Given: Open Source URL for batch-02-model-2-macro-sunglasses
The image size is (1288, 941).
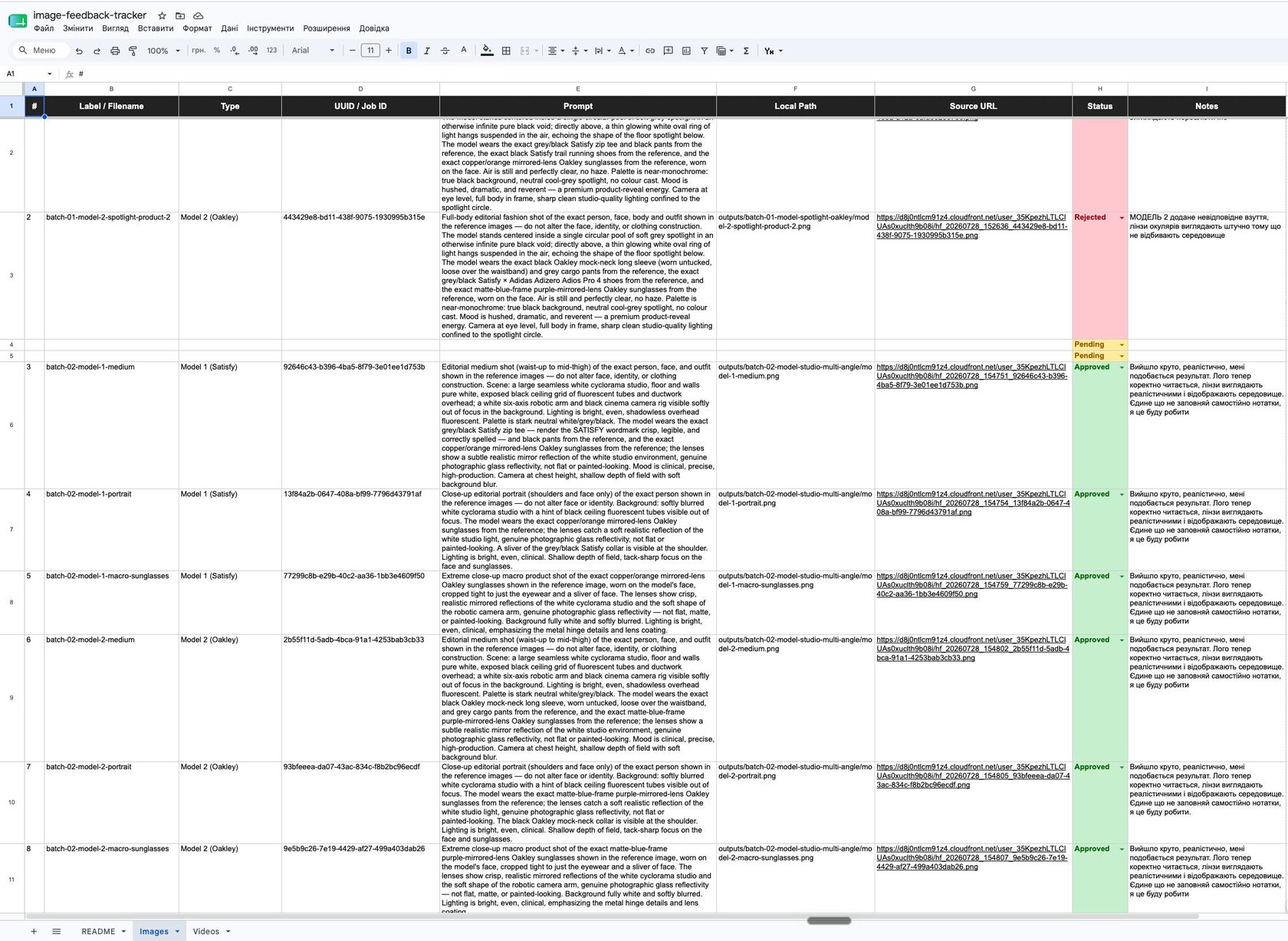Looking at the screenshot, I should pos(971,857).
